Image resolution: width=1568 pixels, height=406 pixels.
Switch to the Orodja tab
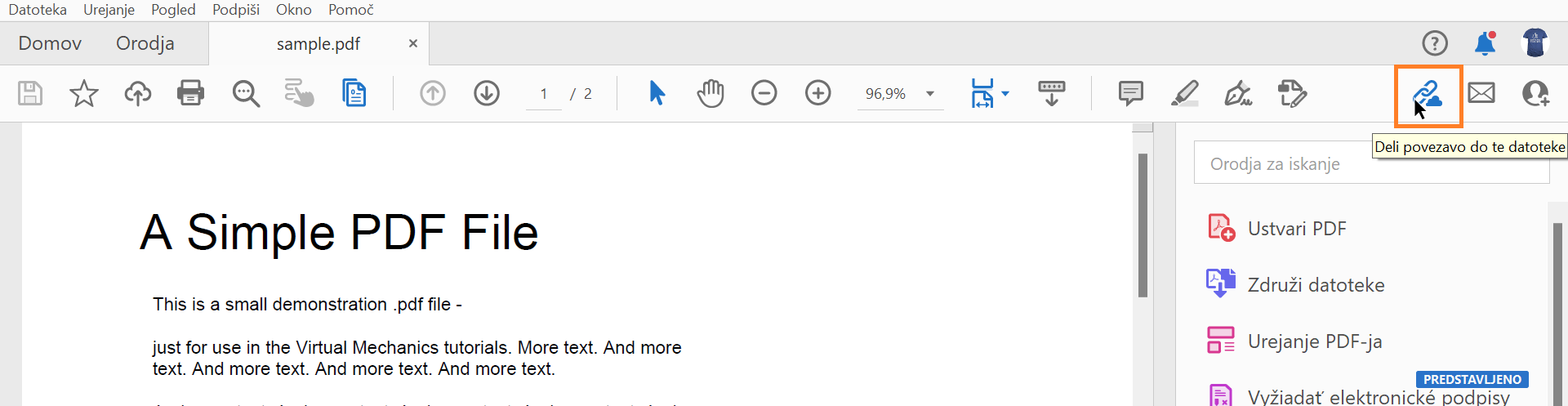click(145, 43)
